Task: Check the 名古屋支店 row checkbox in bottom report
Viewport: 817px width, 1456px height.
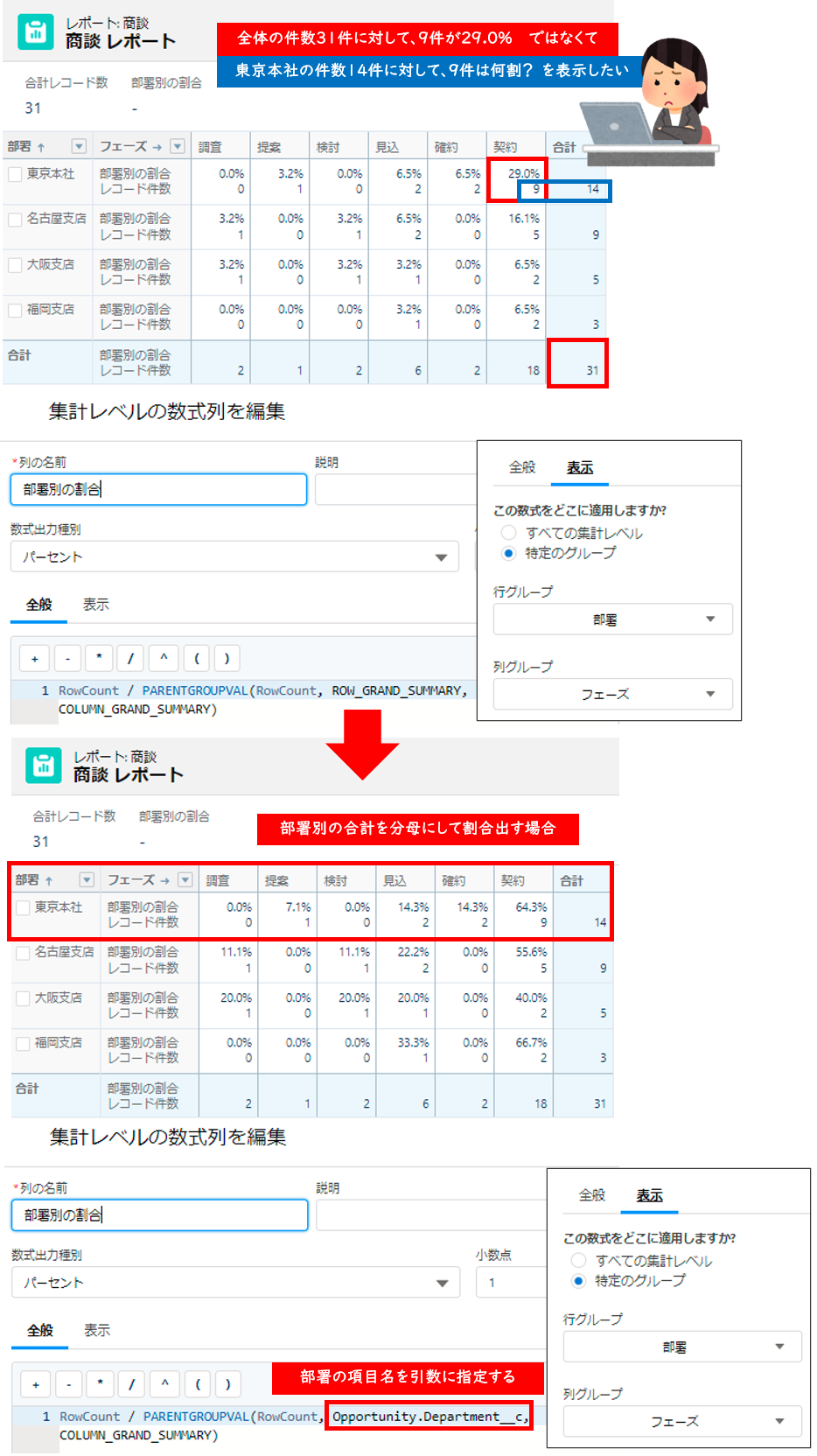Action: 23,953
